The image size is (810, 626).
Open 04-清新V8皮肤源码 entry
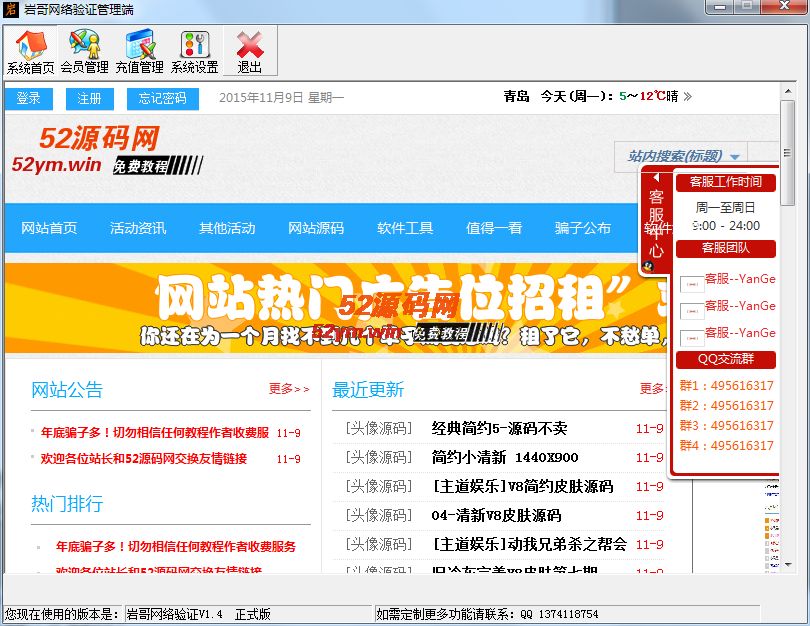pos(496,515)
